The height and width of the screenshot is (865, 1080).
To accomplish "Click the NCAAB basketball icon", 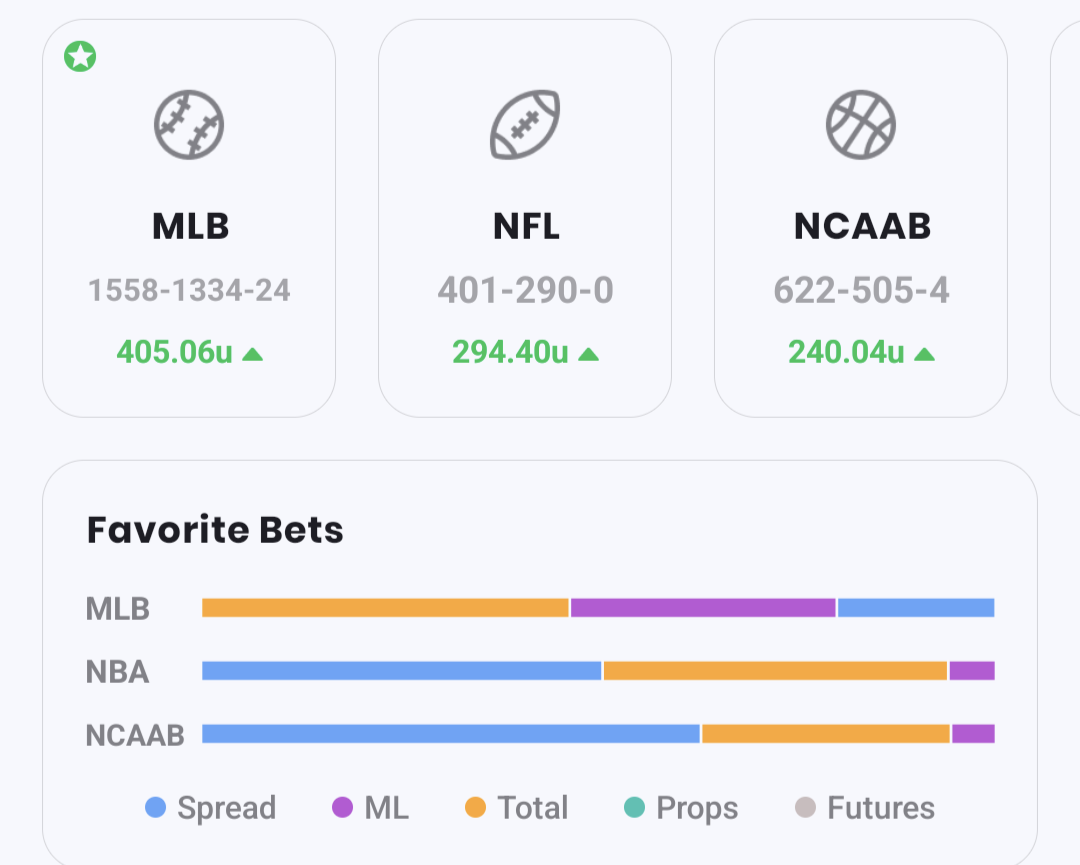I will [861, 126].
